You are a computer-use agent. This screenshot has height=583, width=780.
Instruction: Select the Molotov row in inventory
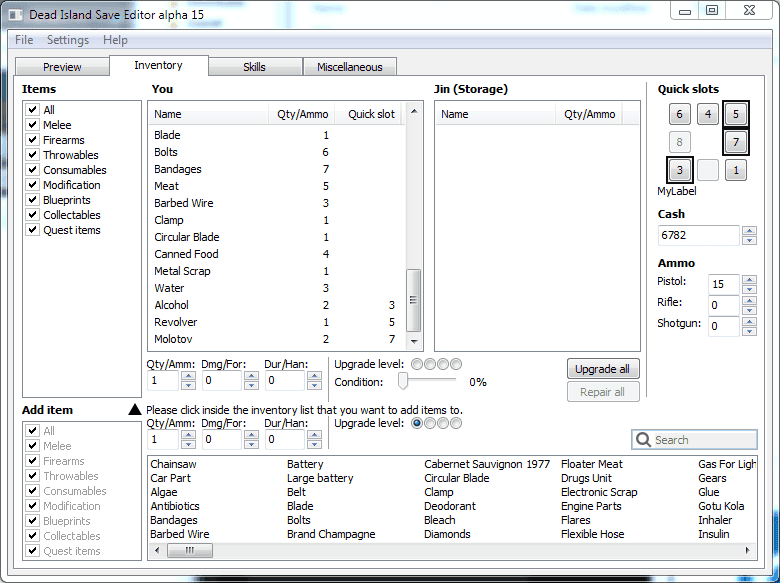176,339
